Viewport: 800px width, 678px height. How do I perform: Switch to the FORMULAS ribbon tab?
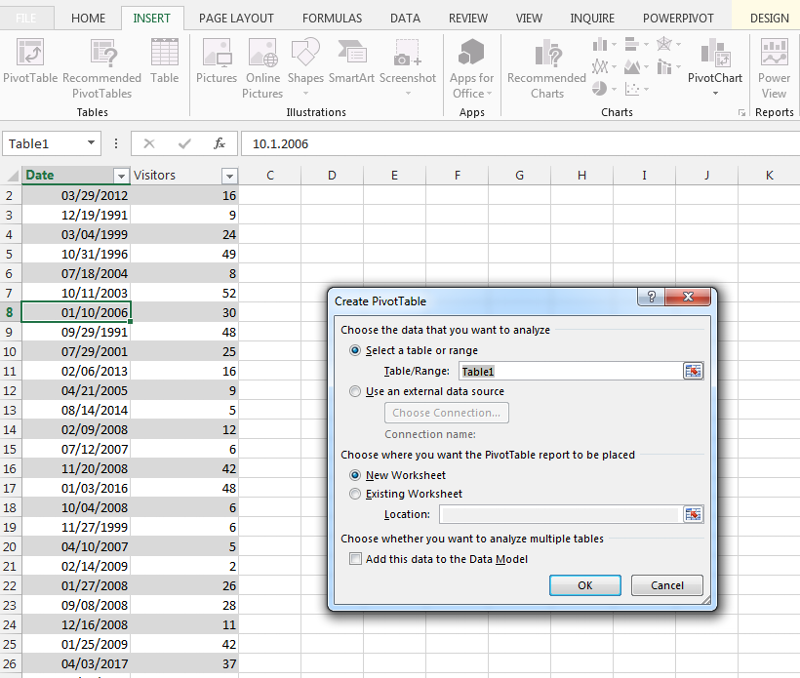[x=332, y=18]
